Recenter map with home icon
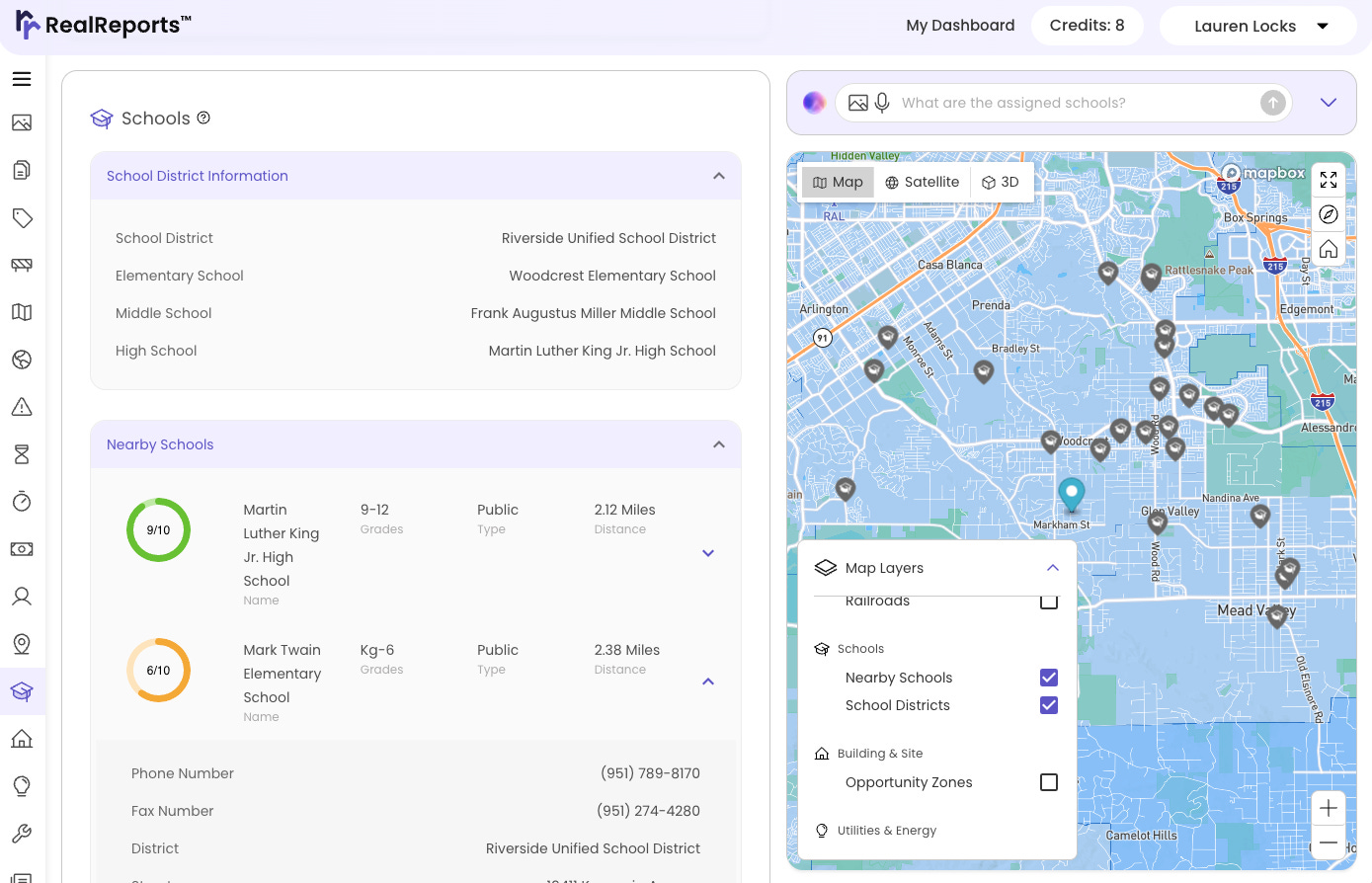This screenshot has width=1372, height=883. tap(1329, 249)
